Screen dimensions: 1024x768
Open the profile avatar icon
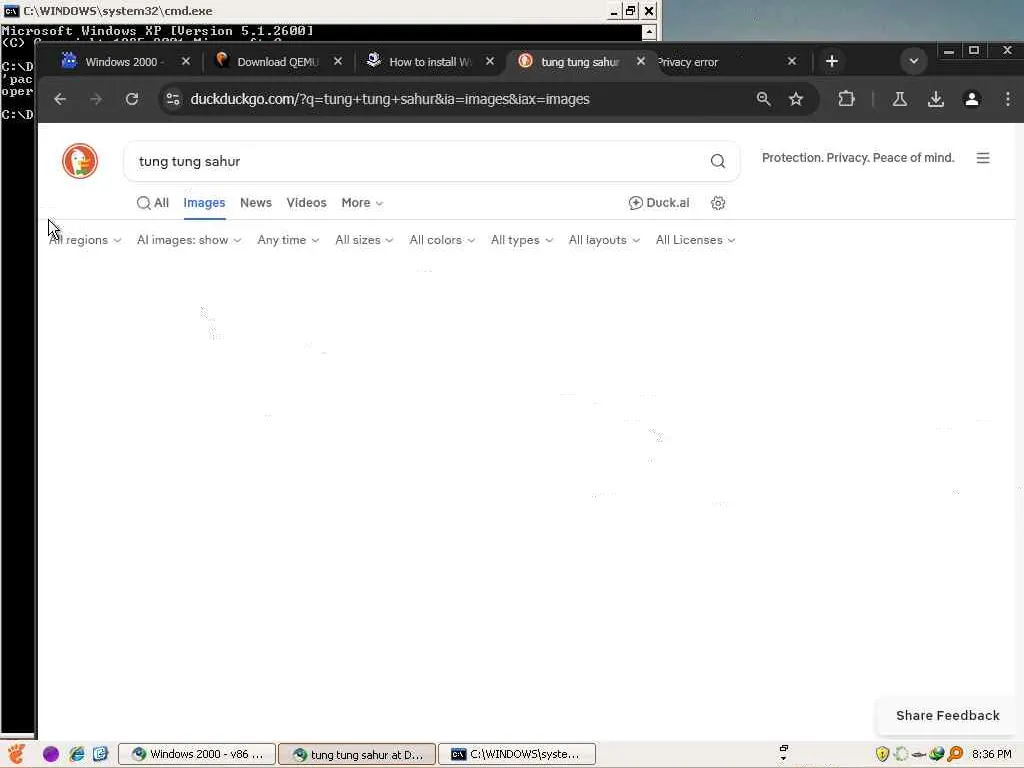coord(972,99)
